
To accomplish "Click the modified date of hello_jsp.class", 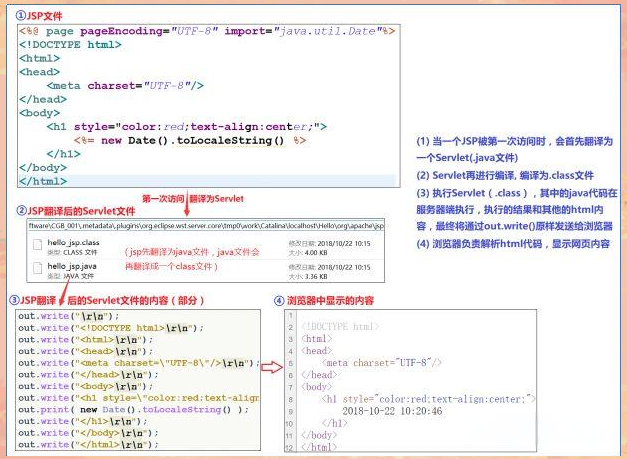I will pos(344,243).
